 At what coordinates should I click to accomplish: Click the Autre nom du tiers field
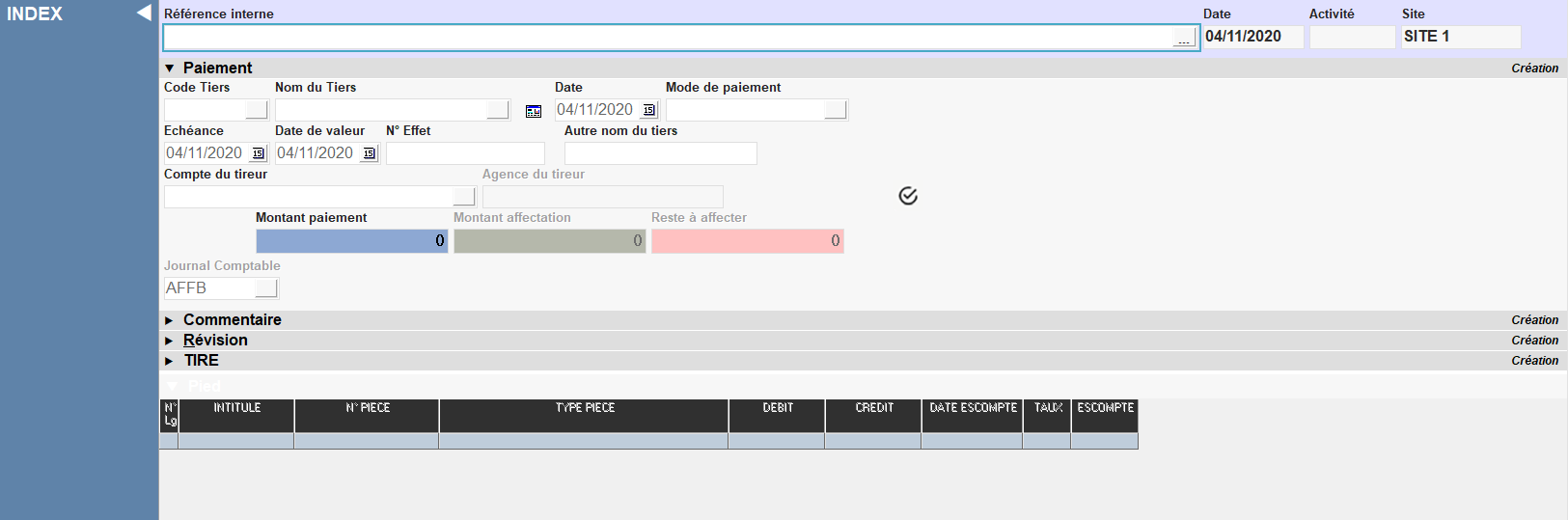[660, 153]
